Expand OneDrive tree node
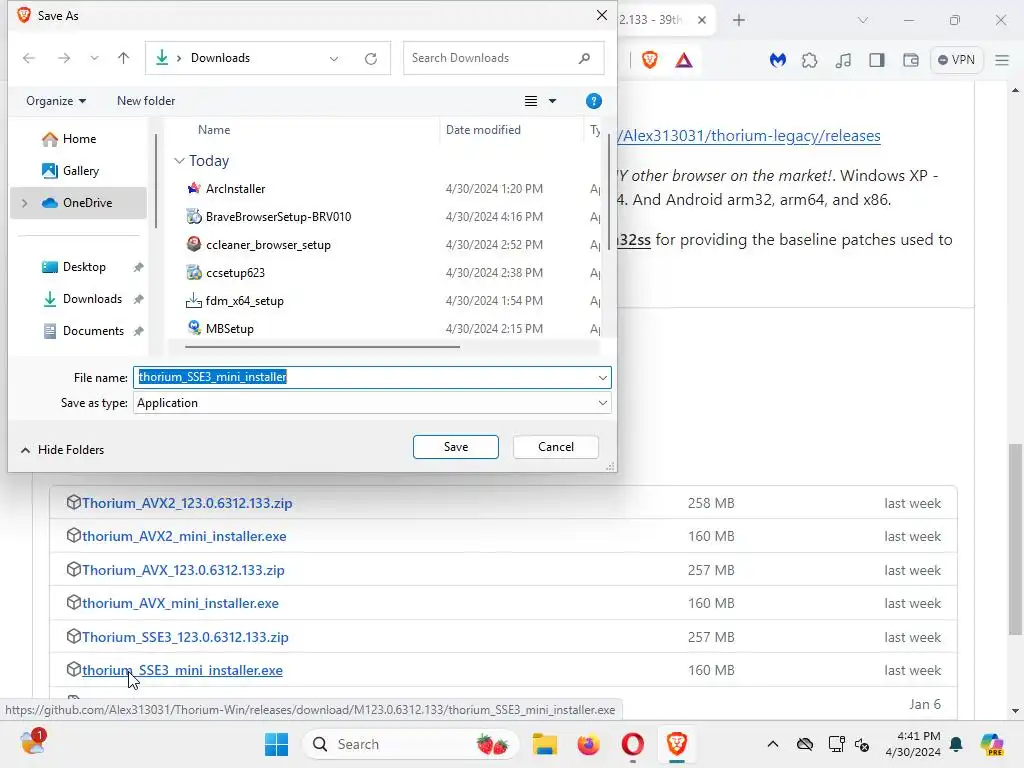The image size is (1024, 768). [24, 203]
